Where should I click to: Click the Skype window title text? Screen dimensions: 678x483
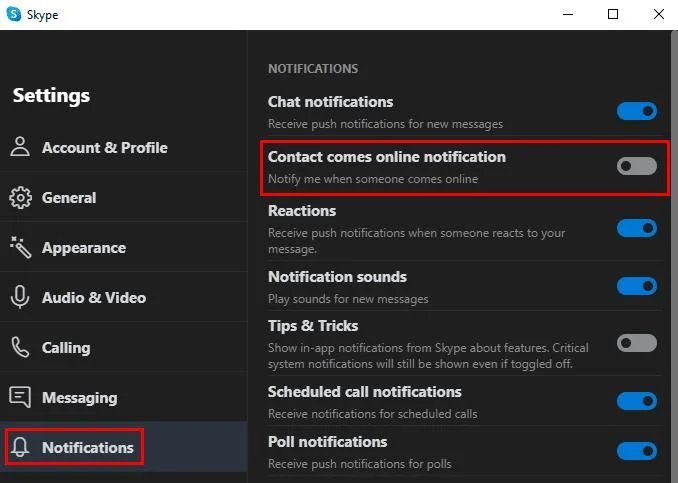point(42,15)
